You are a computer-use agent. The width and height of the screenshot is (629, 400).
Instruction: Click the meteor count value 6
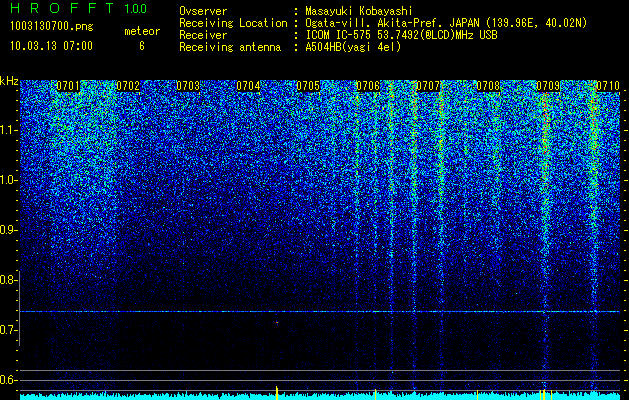pos(142,46)
